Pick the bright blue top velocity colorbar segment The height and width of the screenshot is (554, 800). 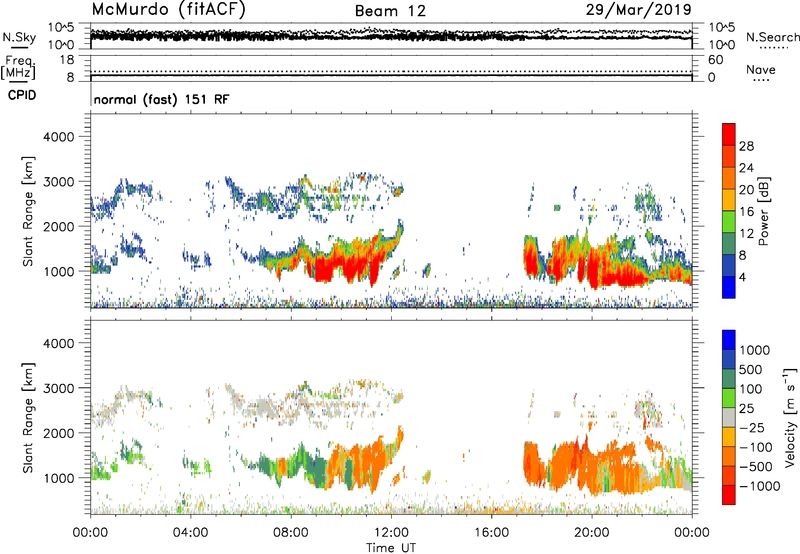coord(729,340)
